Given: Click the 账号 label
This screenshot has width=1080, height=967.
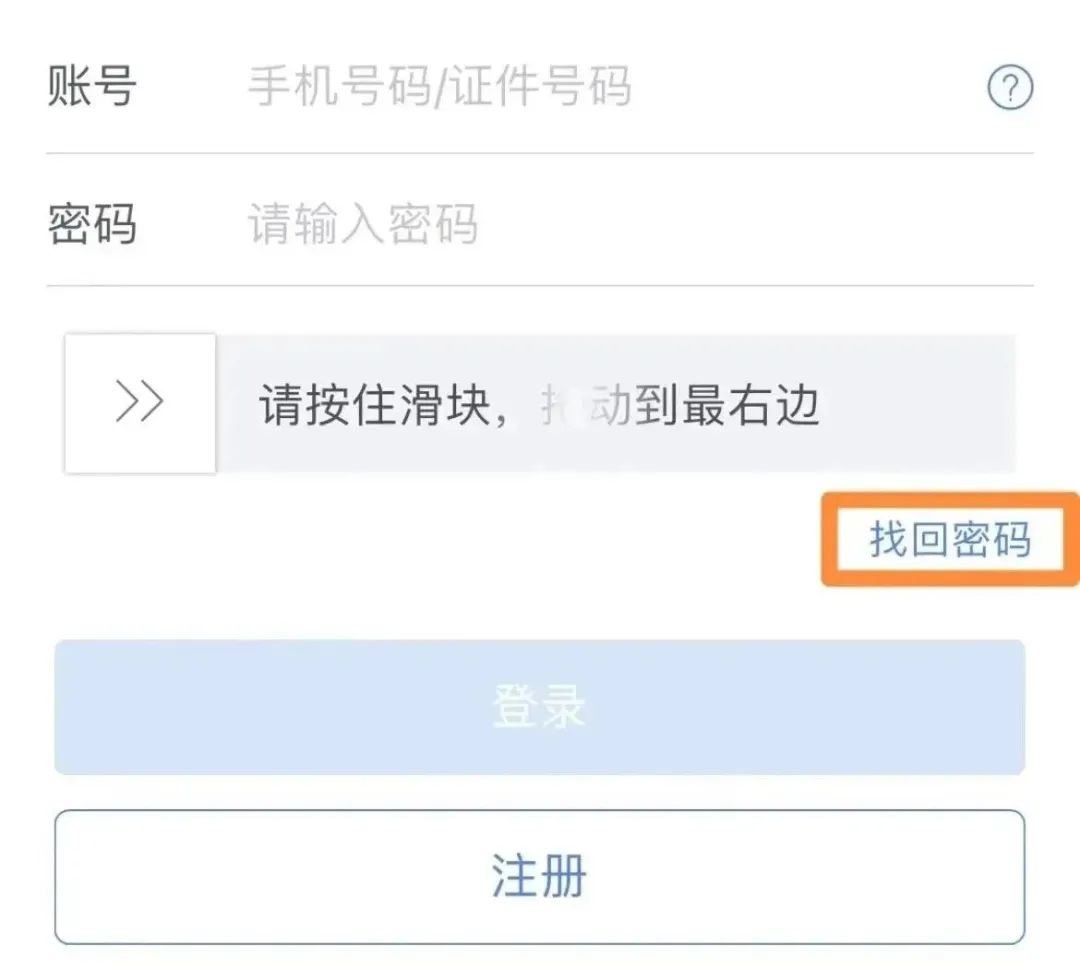Looking at the screenshot, I should pyautogui.click(x=92, y=86).
